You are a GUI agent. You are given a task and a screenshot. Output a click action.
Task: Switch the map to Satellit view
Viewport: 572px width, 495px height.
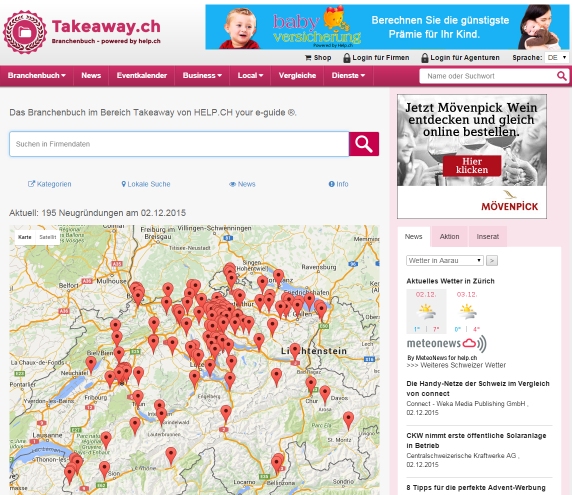[48, 237]
